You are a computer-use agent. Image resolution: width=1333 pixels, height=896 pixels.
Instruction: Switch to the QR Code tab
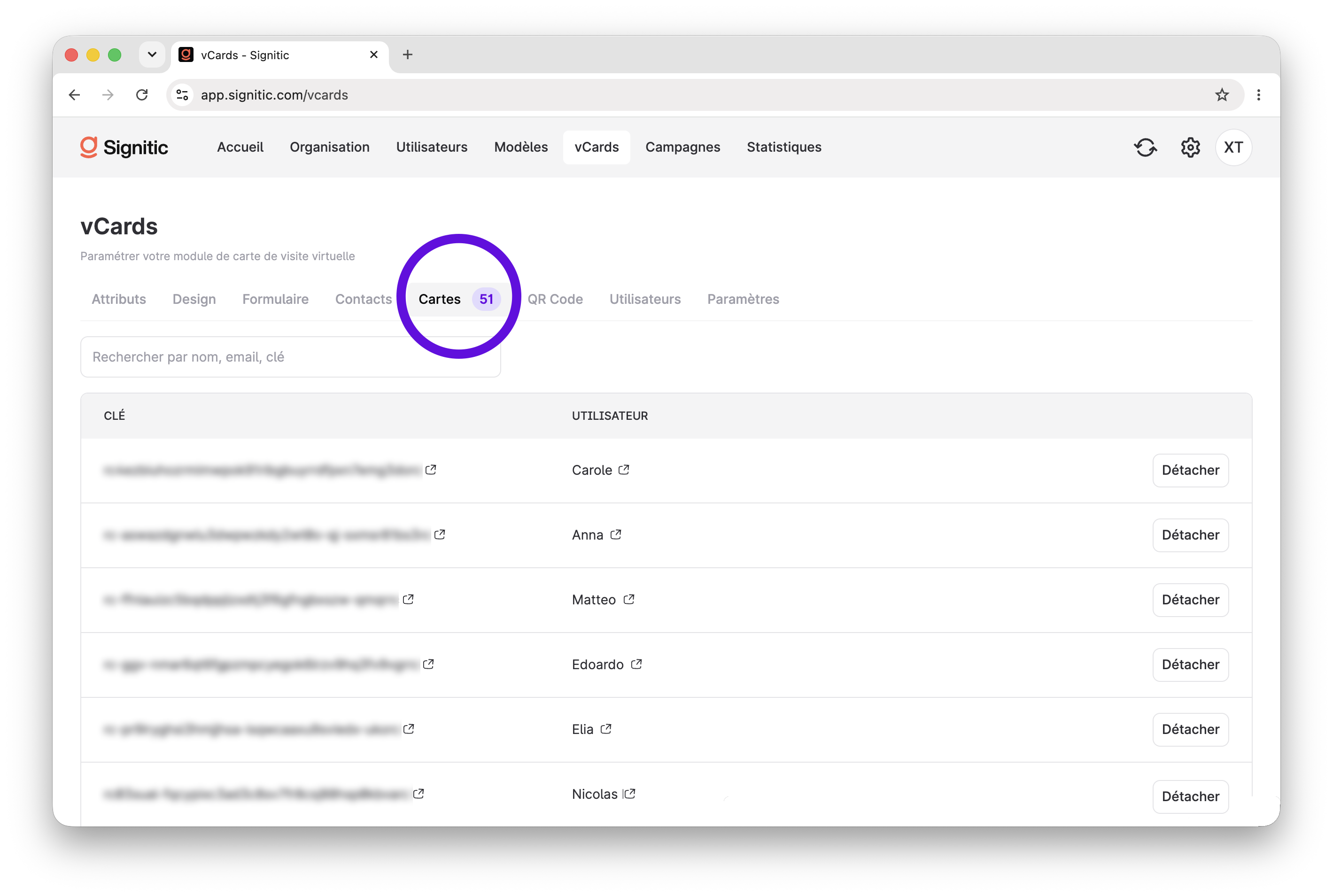coord(555,299)
